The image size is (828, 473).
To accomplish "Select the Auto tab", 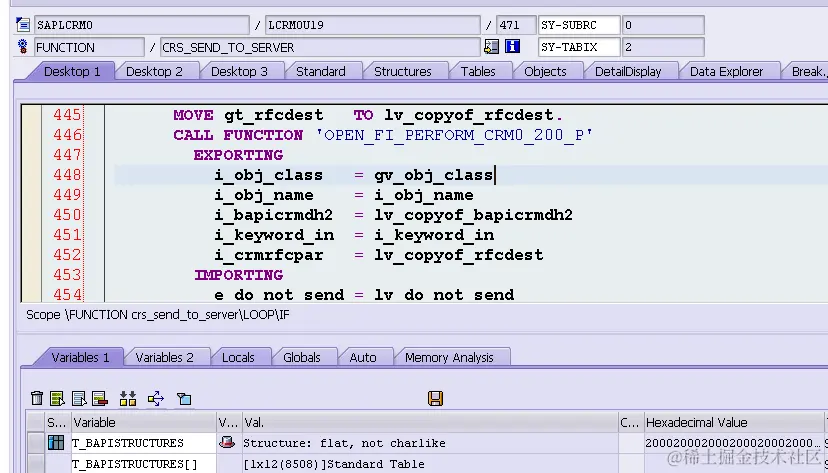I will coord(363,357).
